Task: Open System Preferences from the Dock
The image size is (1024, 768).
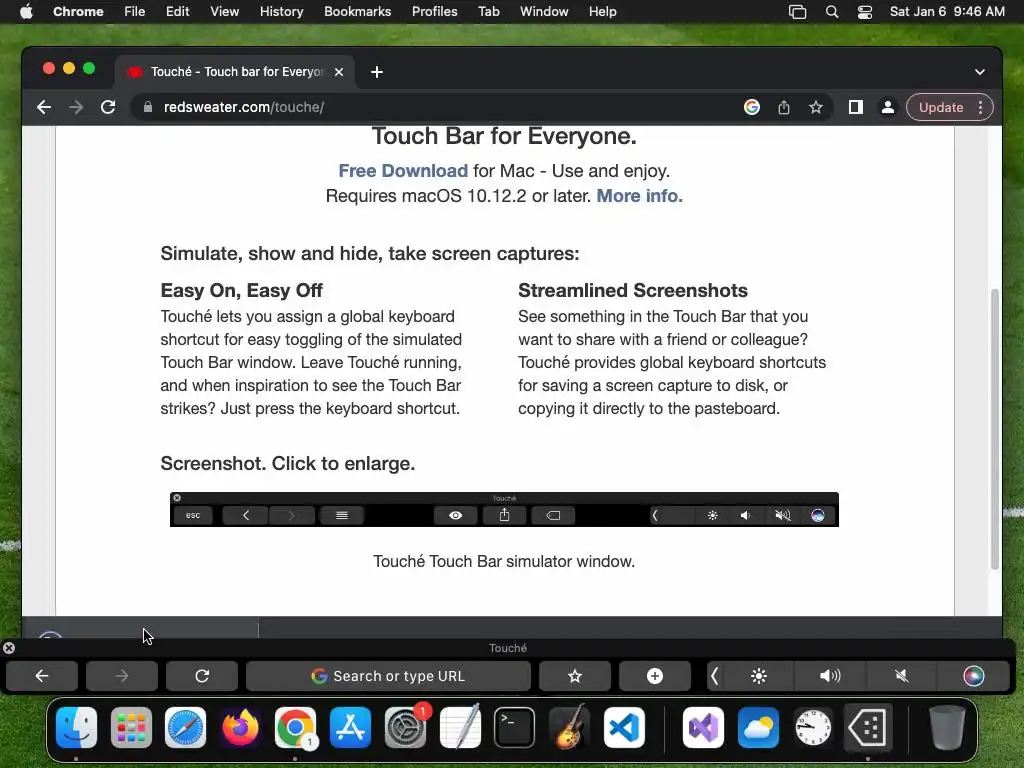Action: click(x=406, y=728)
